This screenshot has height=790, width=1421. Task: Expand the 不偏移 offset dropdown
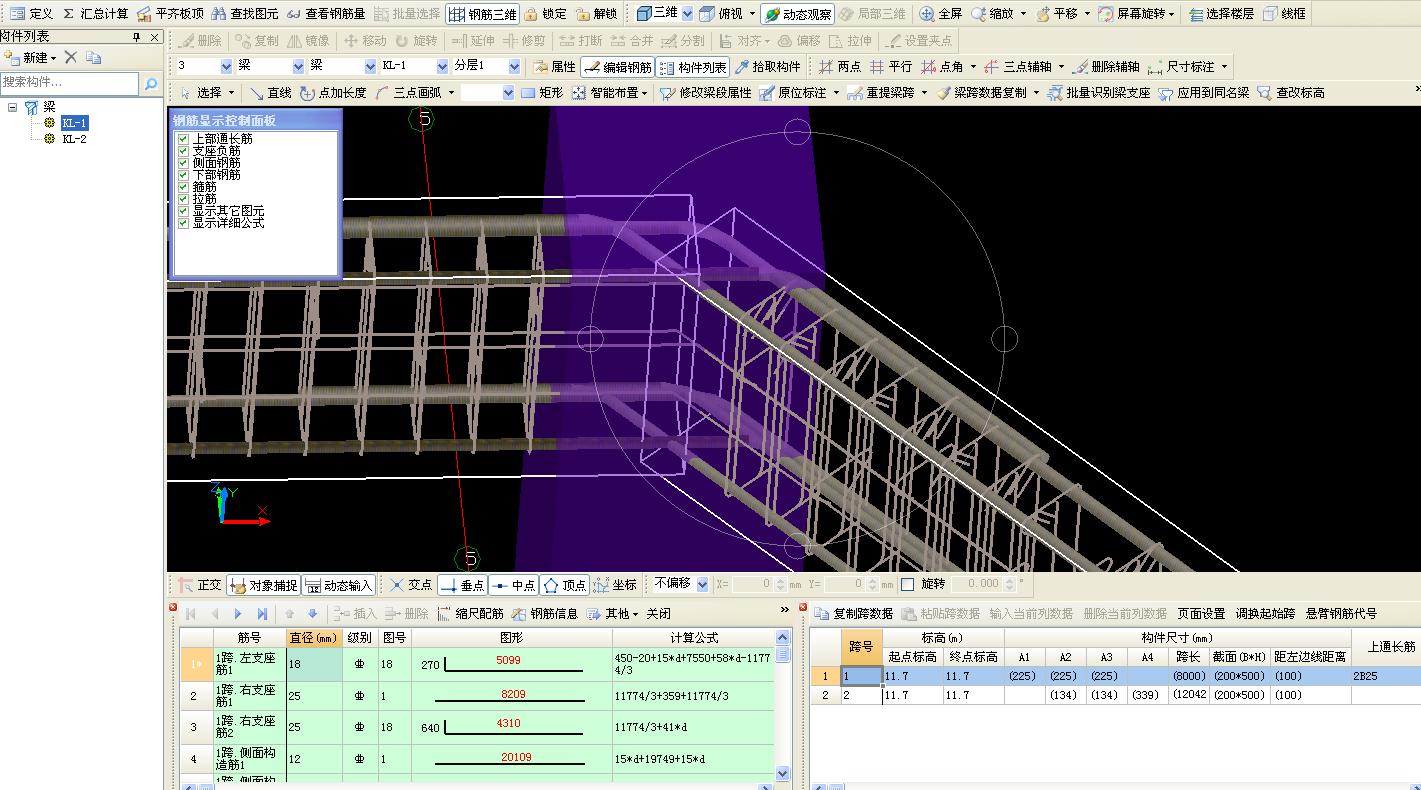click(701, 584)
